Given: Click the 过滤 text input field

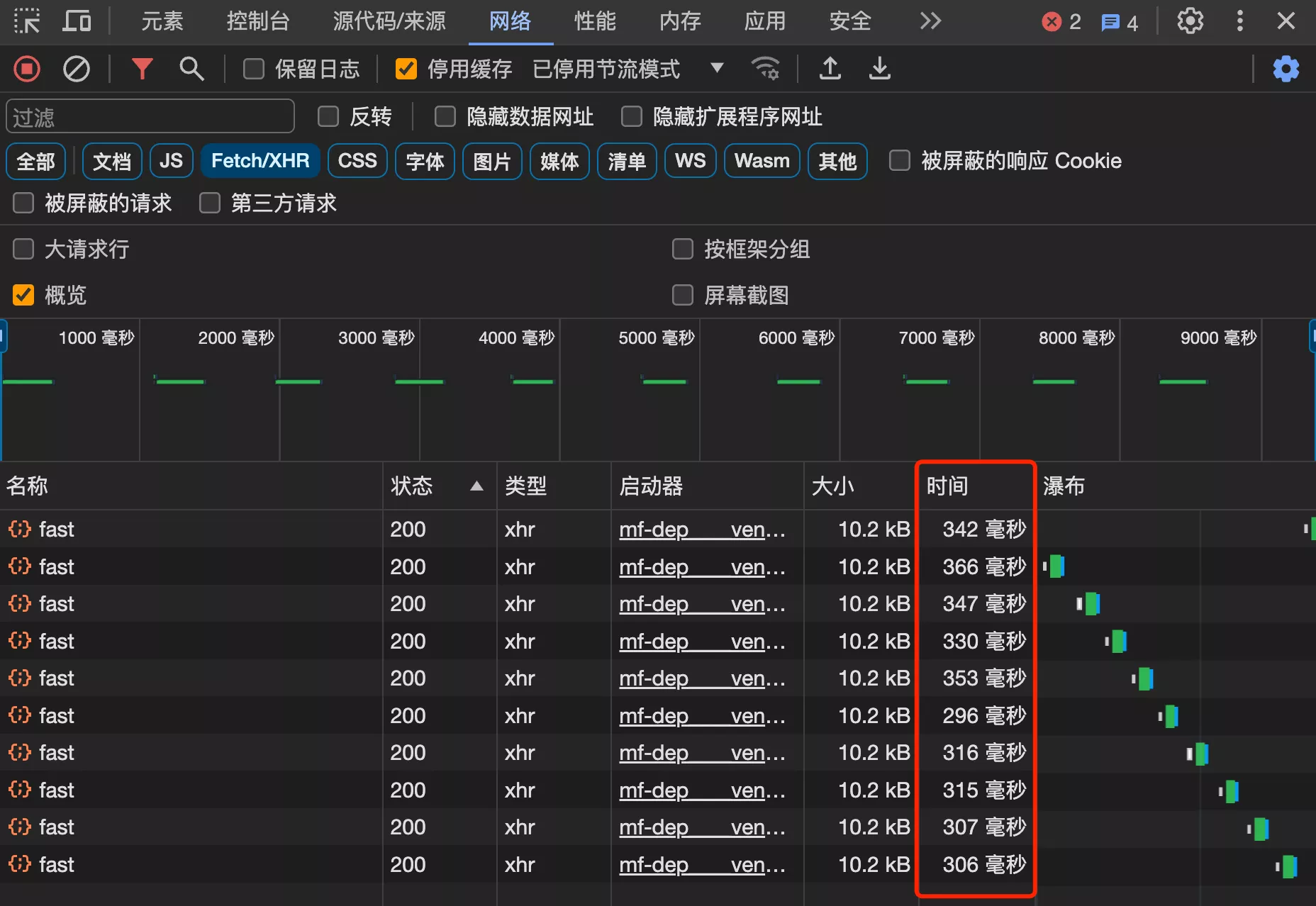Looking at the screenshot, I should click(x=150, y=116).
